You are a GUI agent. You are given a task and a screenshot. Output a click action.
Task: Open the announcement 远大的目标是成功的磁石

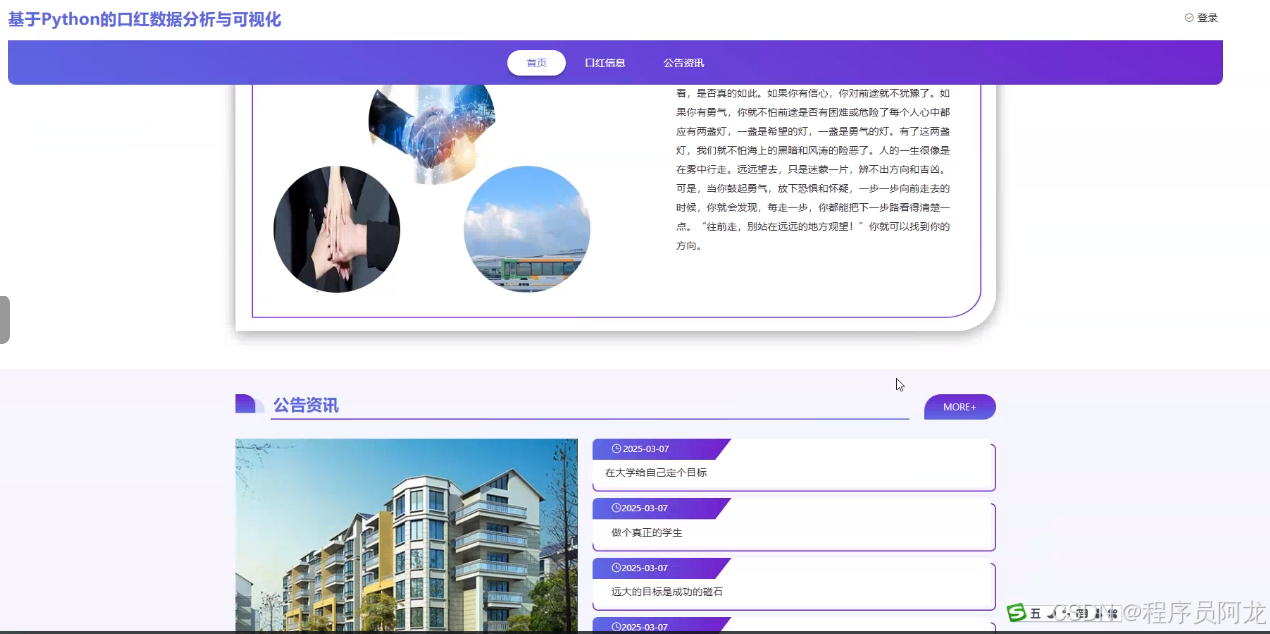coord(667,592)
